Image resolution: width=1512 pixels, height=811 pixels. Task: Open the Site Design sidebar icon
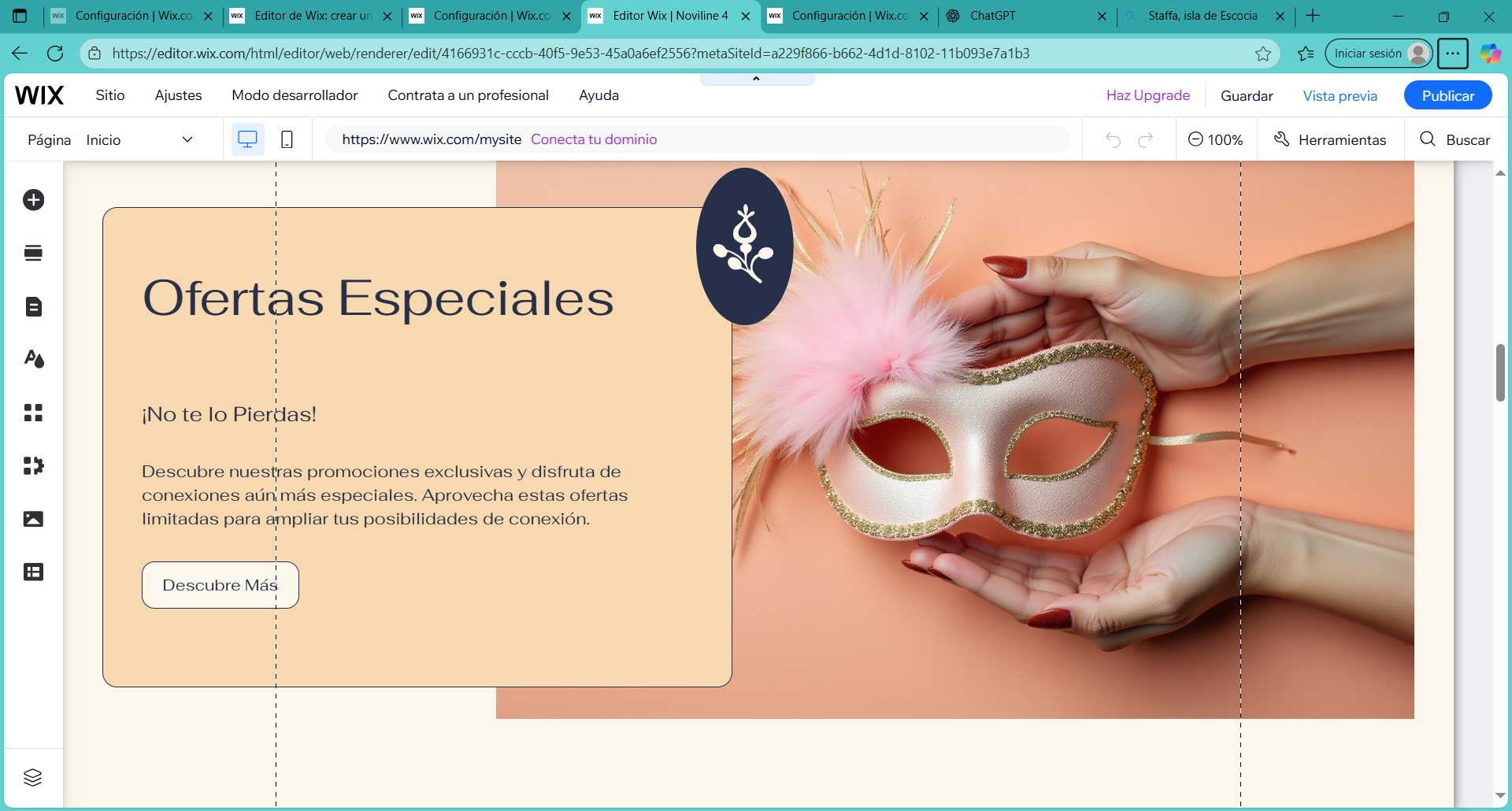(x=33, y=359)
